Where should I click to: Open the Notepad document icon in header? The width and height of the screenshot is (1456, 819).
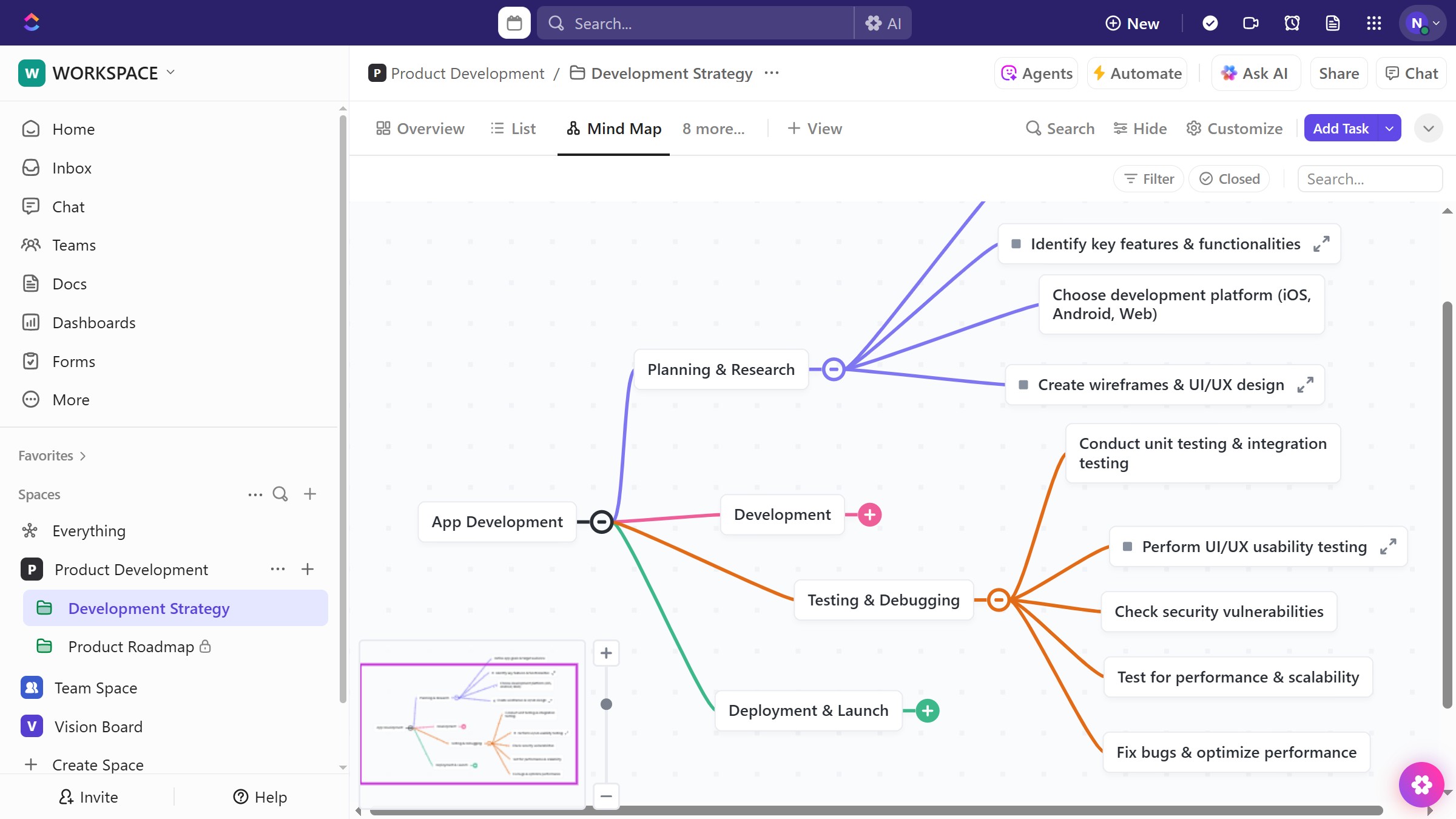1333,22
